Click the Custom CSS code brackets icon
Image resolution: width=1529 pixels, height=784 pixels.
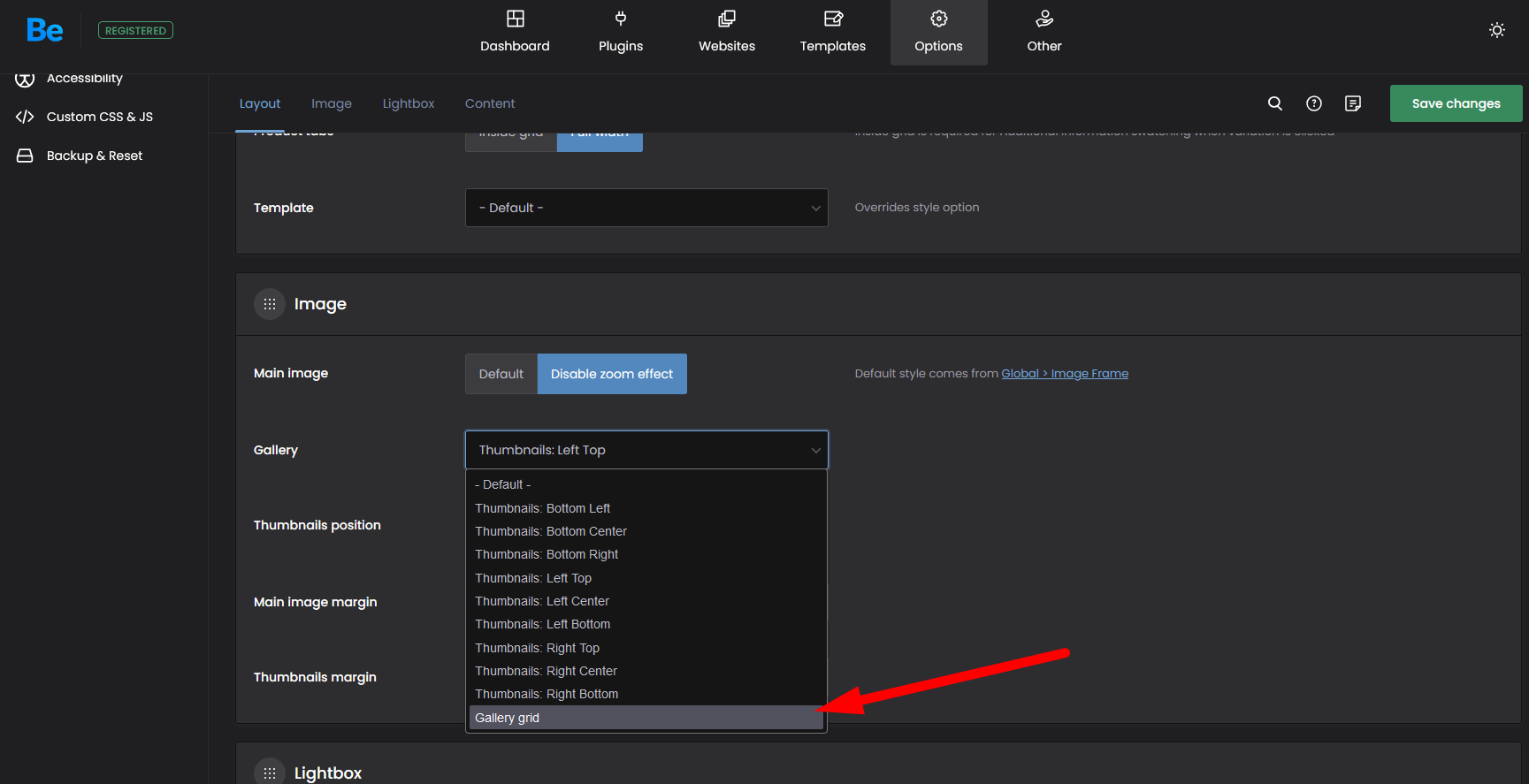(x=25, y=117)
